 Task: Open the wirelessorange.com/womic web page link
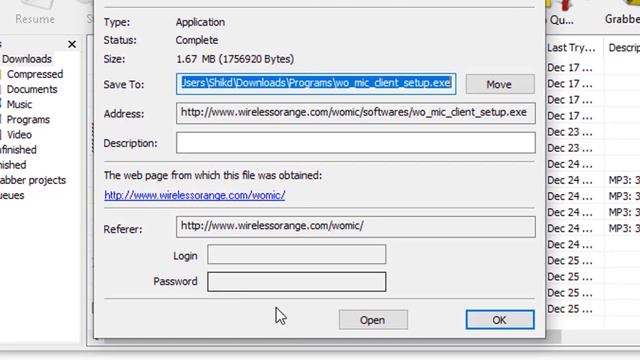194,195
